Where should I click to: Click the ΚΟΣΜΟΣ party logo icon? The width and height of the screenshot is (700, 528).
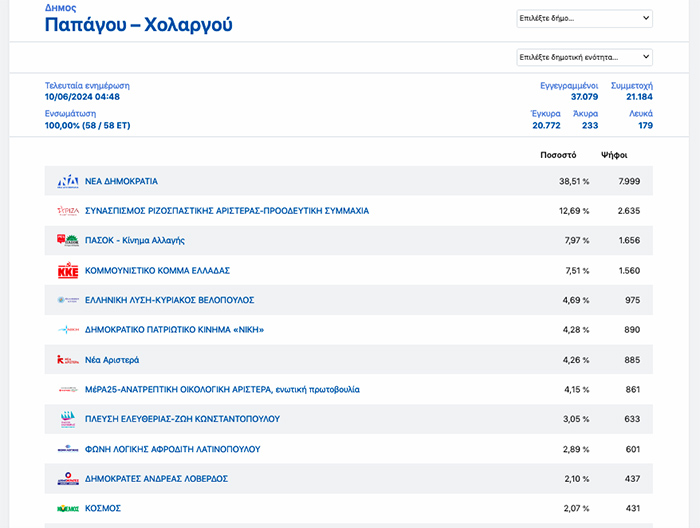click(67, 509)
